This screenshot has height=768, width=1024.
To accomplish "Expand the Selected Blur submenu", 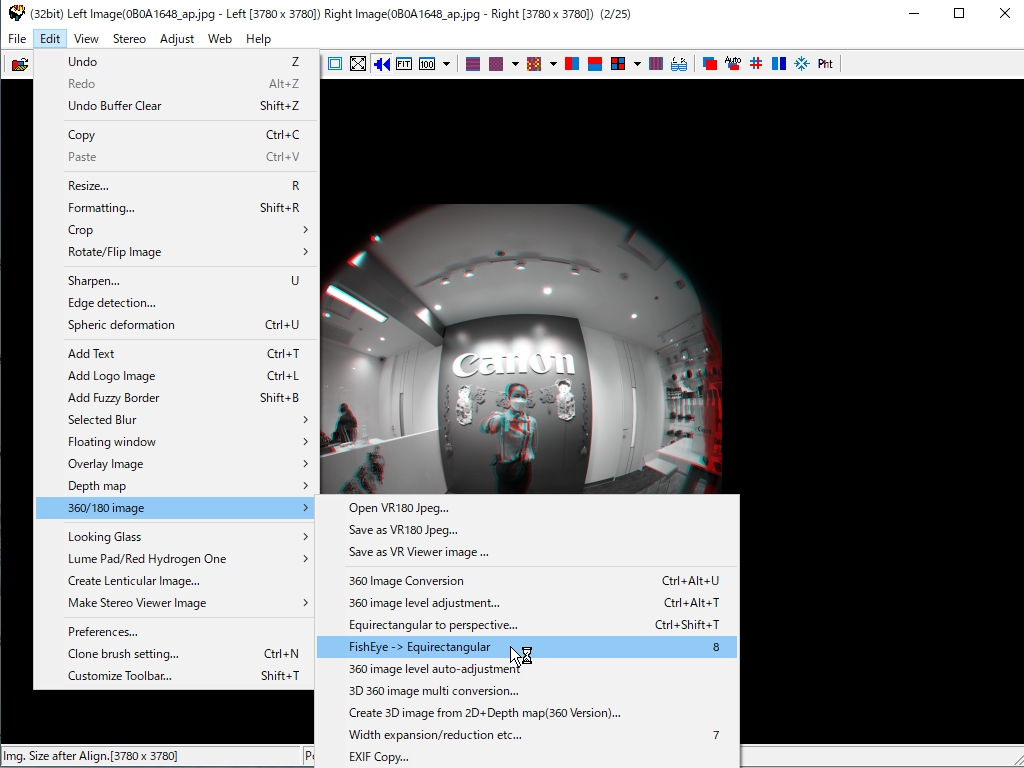I will coord(176,420).
